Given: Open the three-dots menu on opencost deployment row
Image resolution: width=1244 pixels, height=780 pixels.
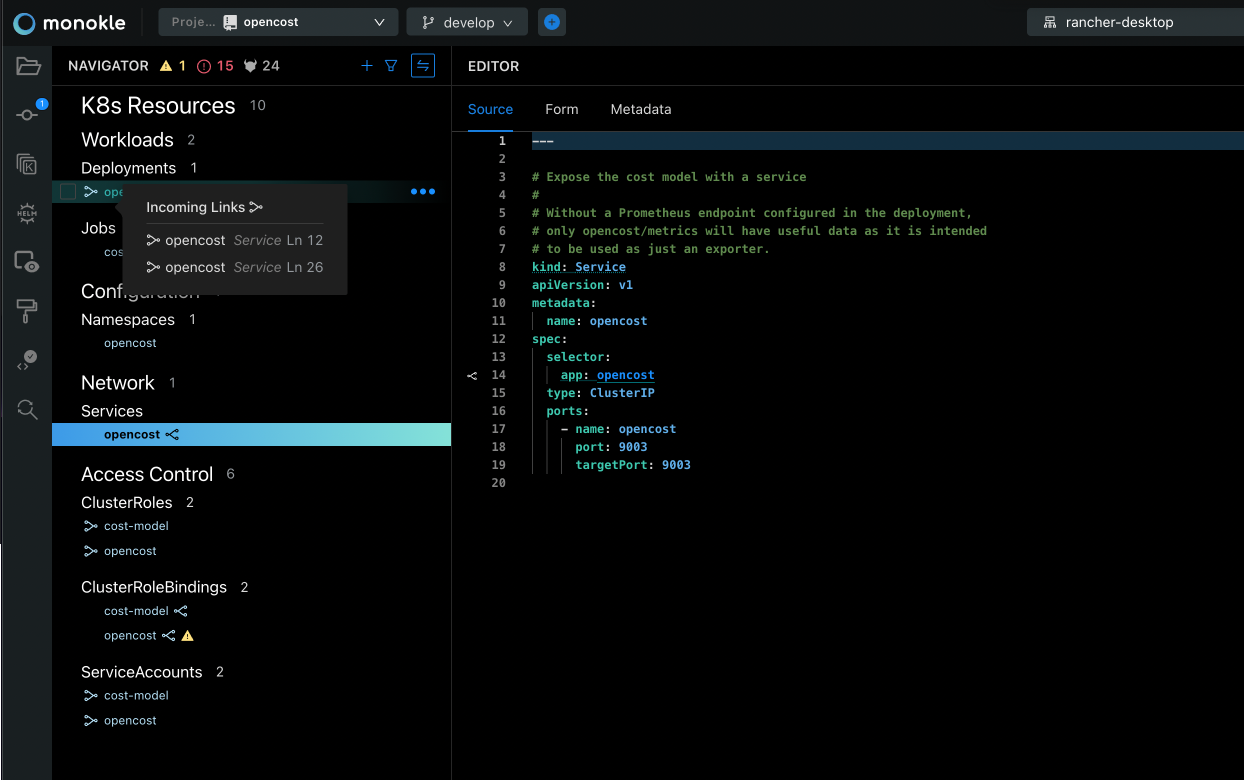Looking at the screenshot, I should [x=423, y=191].
